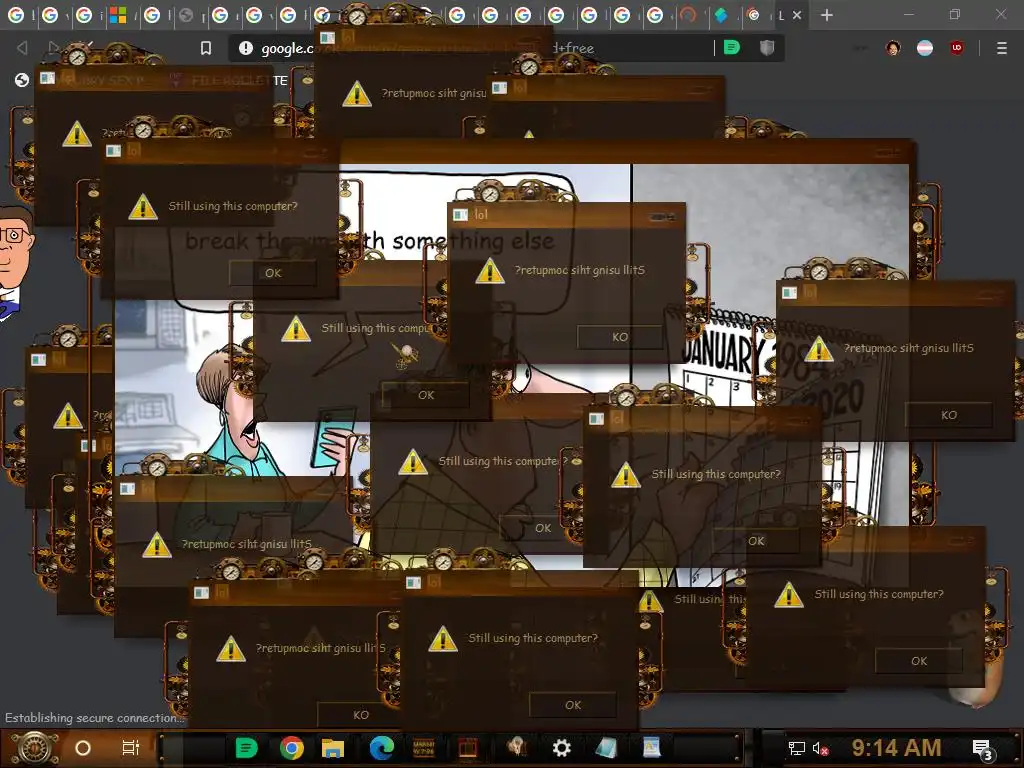View the site security info icon

246,48
